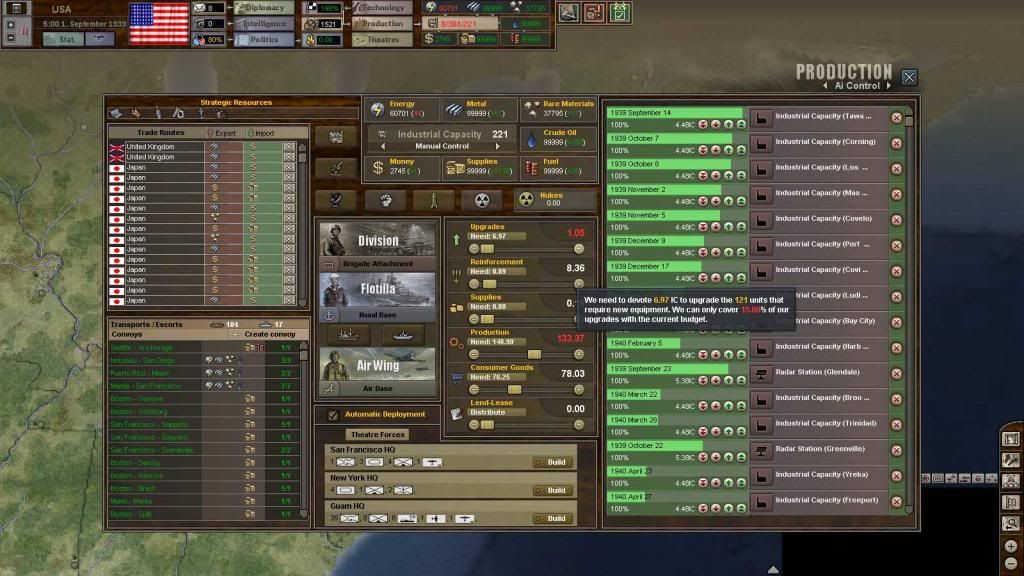Increase the Reinforcement allocation with plus

click(x=579, y=284)
